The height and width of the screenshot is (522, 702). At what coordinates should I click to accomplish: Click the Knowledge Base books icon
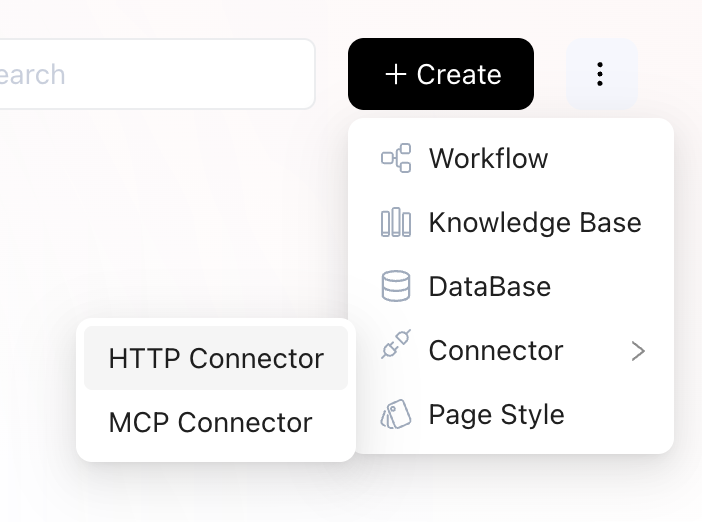click(396, 222)
